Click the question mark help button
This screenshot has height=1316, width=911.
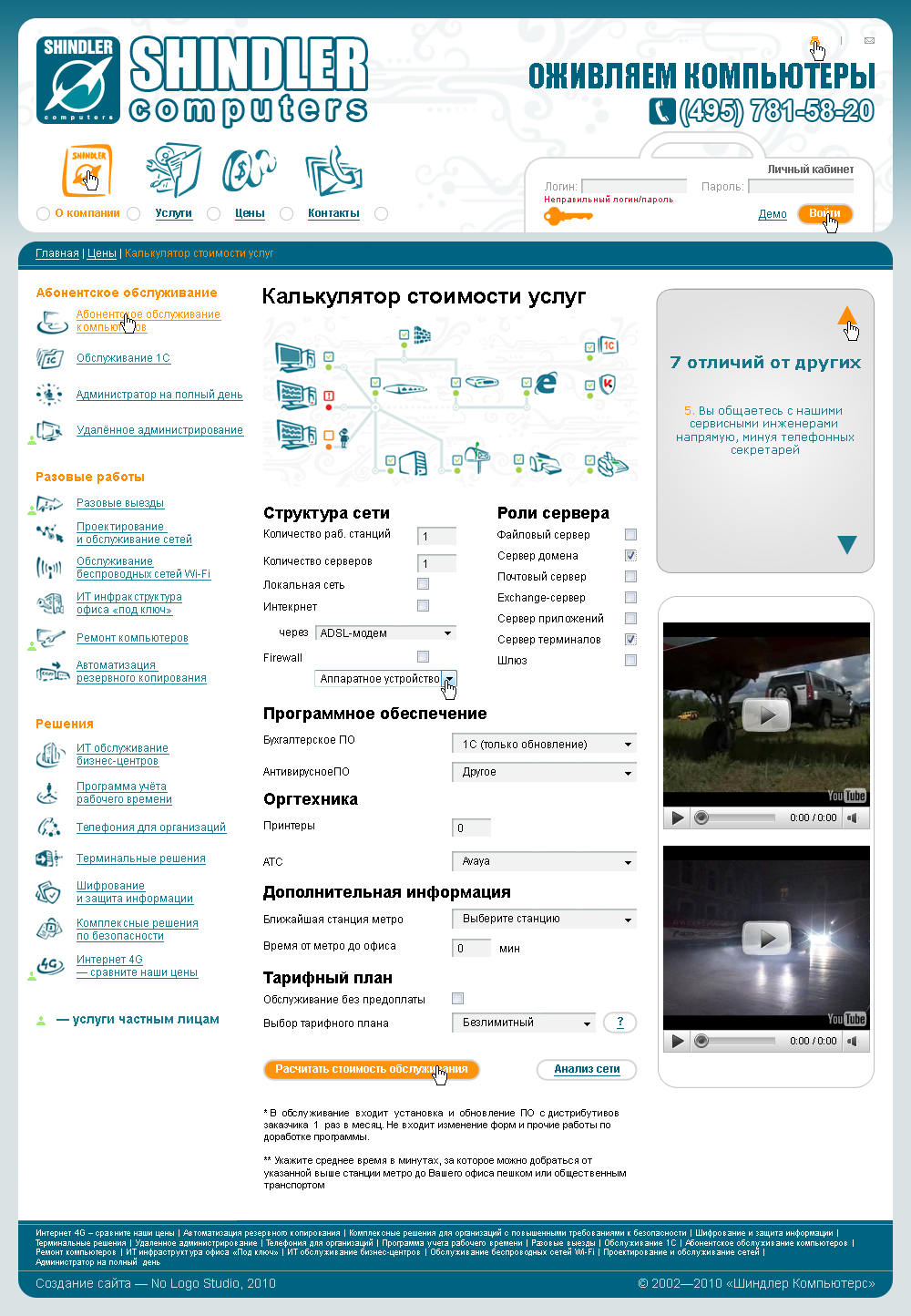point(620,1023)
